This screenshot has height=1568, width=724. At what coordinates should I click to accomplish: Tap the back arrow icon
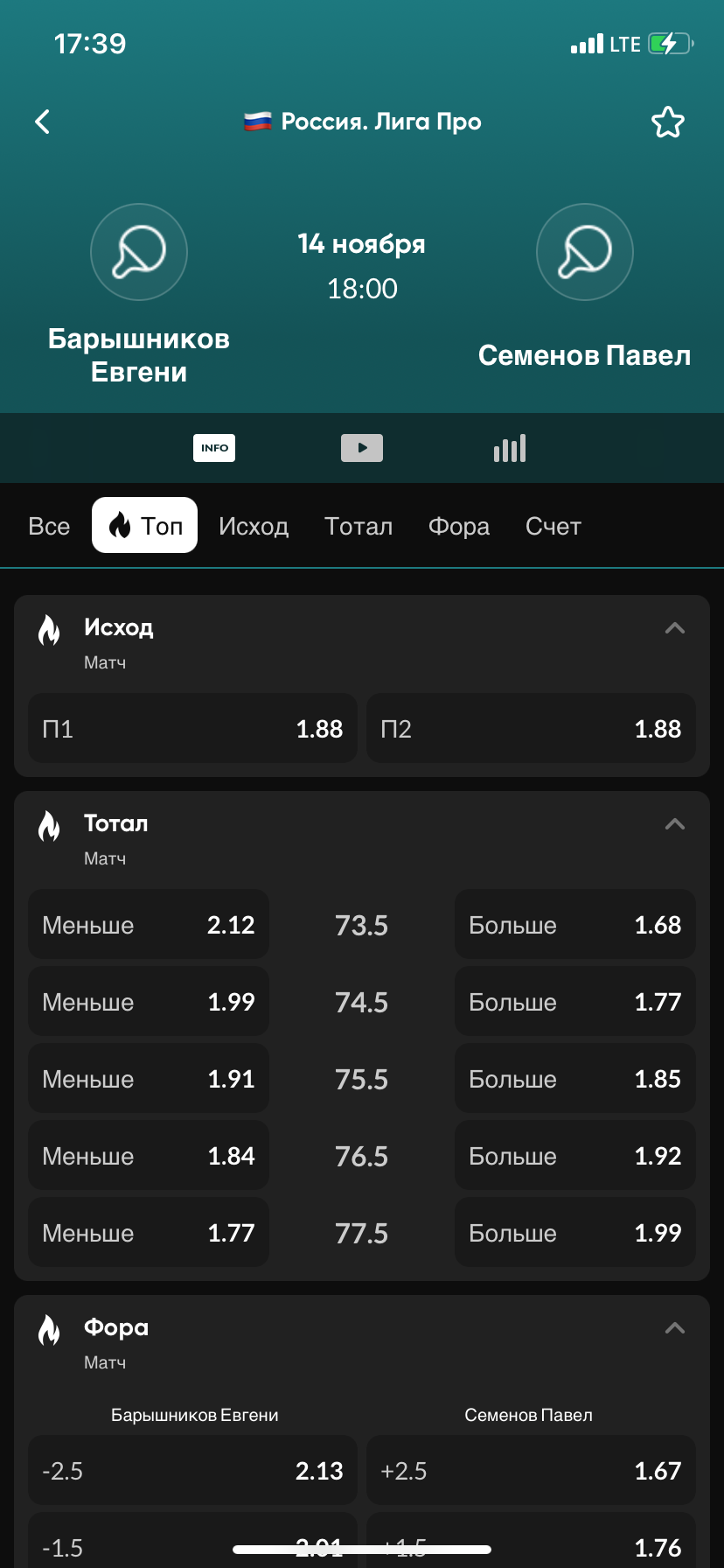click(x=42, y=122)
